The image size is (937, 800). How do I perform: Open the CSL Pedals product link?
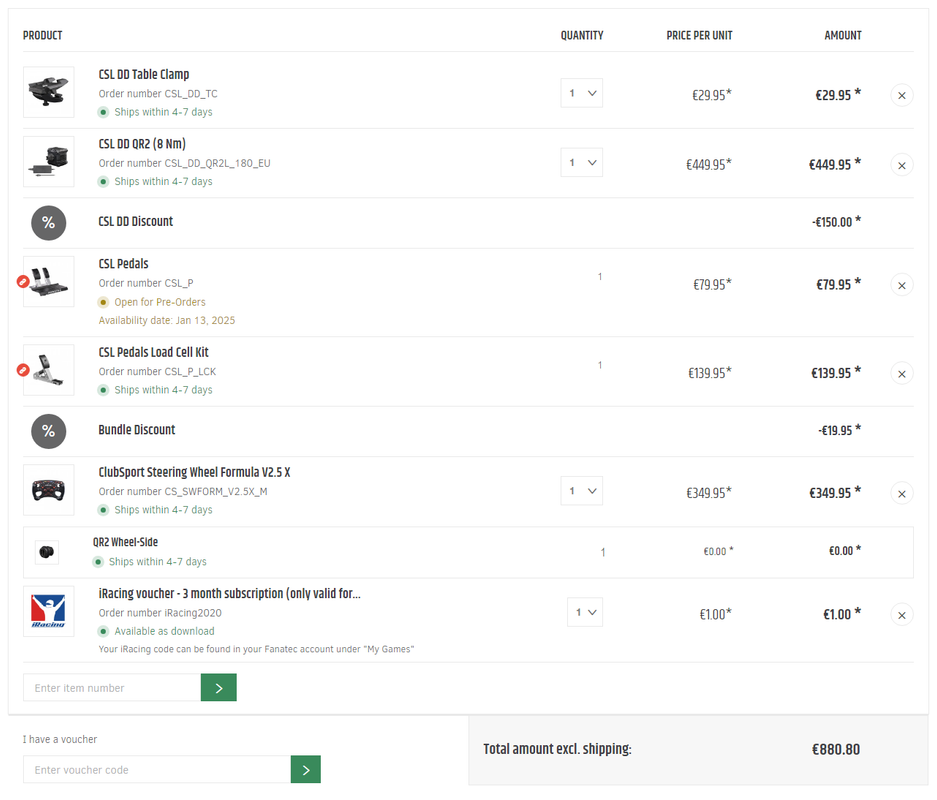tap(123, 264)
